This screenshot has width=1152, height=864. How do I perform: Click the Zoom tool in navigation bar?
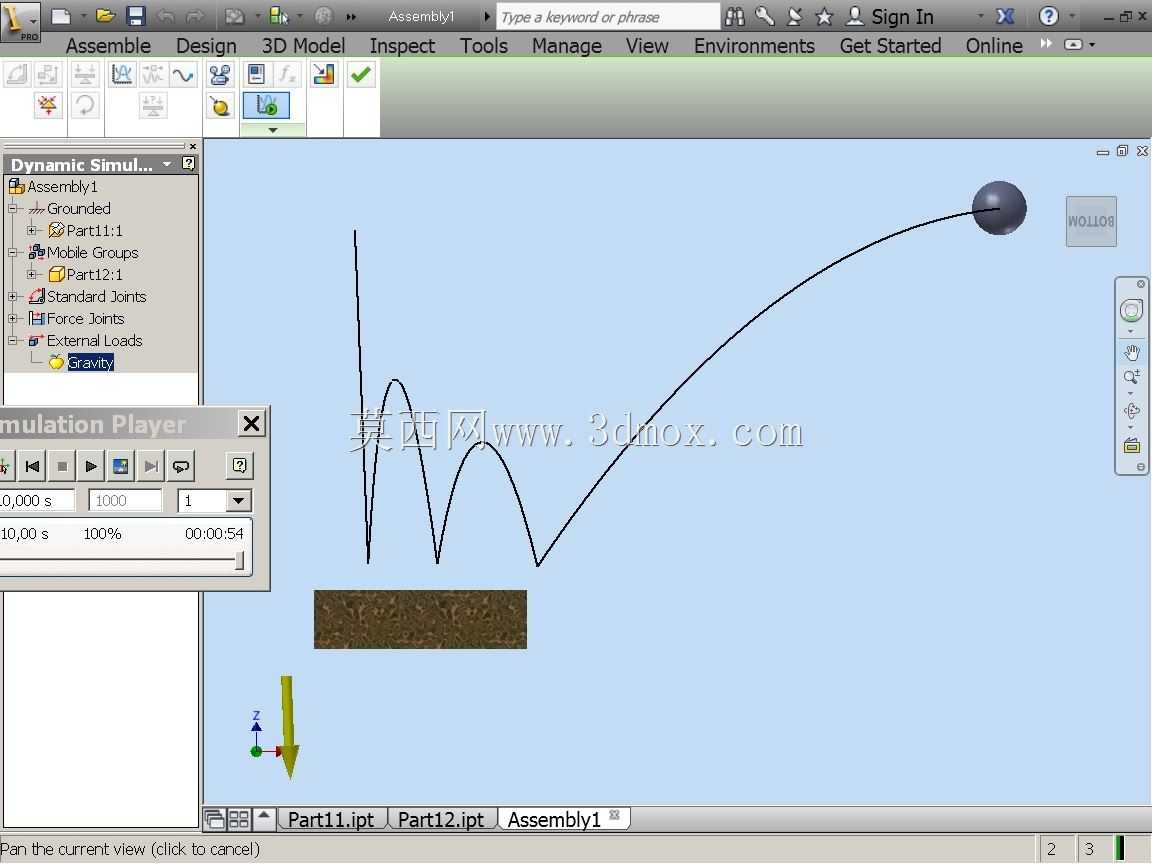(x=1131, y=377)
